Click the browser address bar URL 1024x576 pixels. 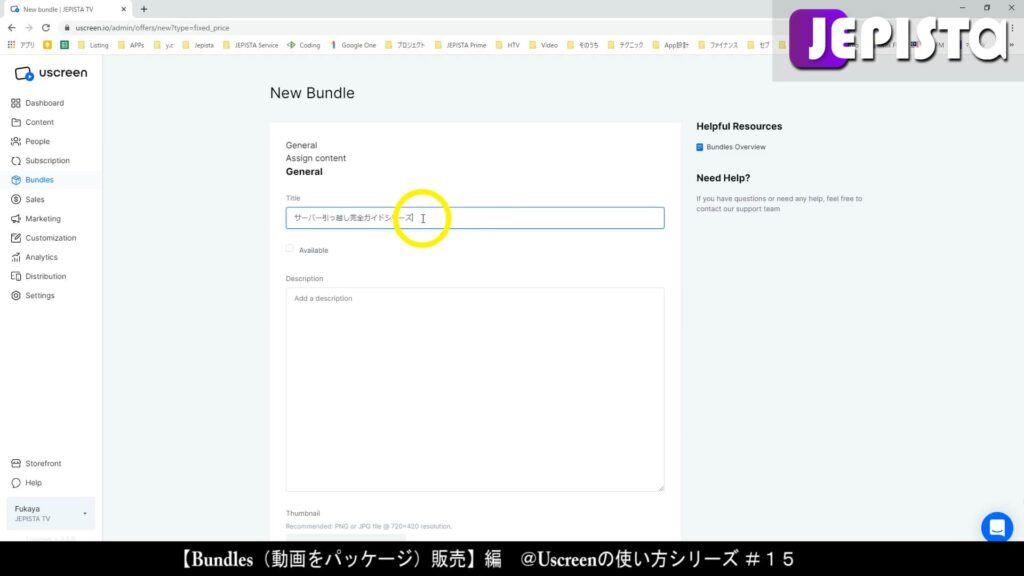click(x=152, y=28)
